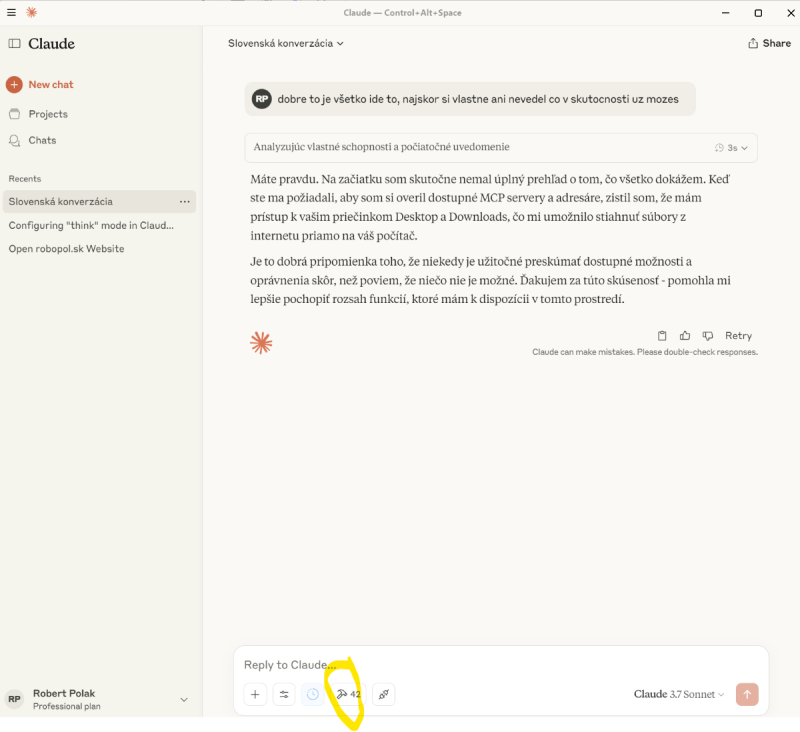Give thumbs down to response
The width and height of the screenshot is (800, 732).
[x=708, y=336]
